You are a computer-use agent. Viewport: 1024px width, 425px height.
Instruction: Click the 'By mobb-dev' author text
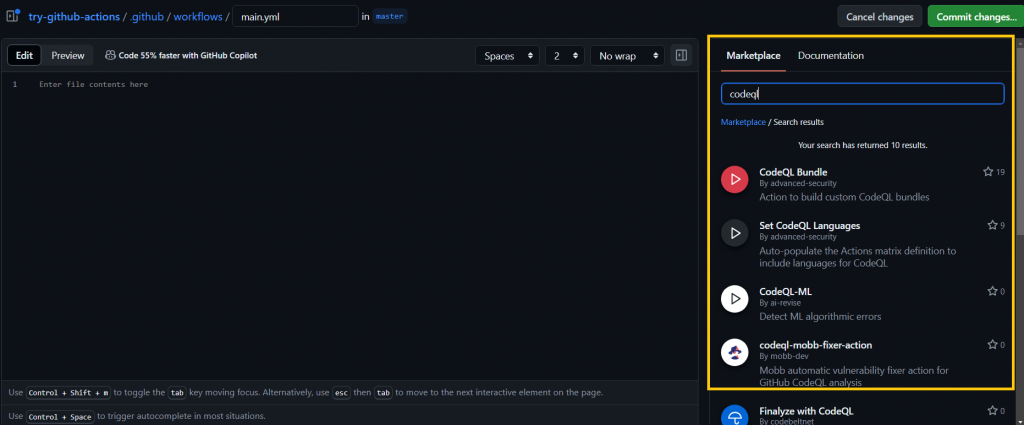coord(783,356)
